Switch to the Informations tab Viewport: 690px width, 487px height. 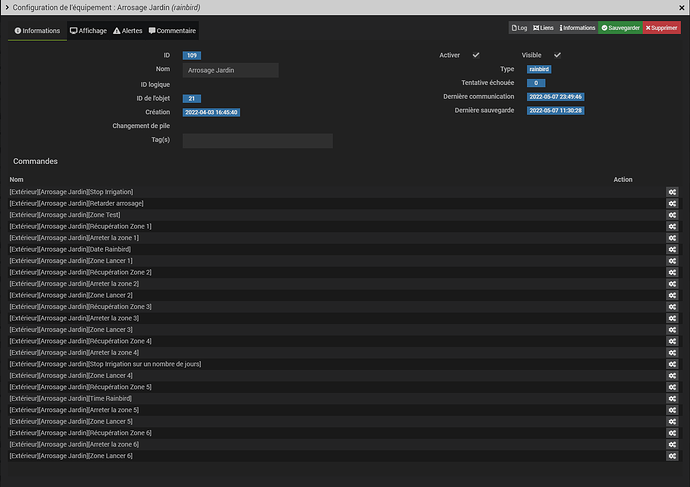(x=37, y=31)
